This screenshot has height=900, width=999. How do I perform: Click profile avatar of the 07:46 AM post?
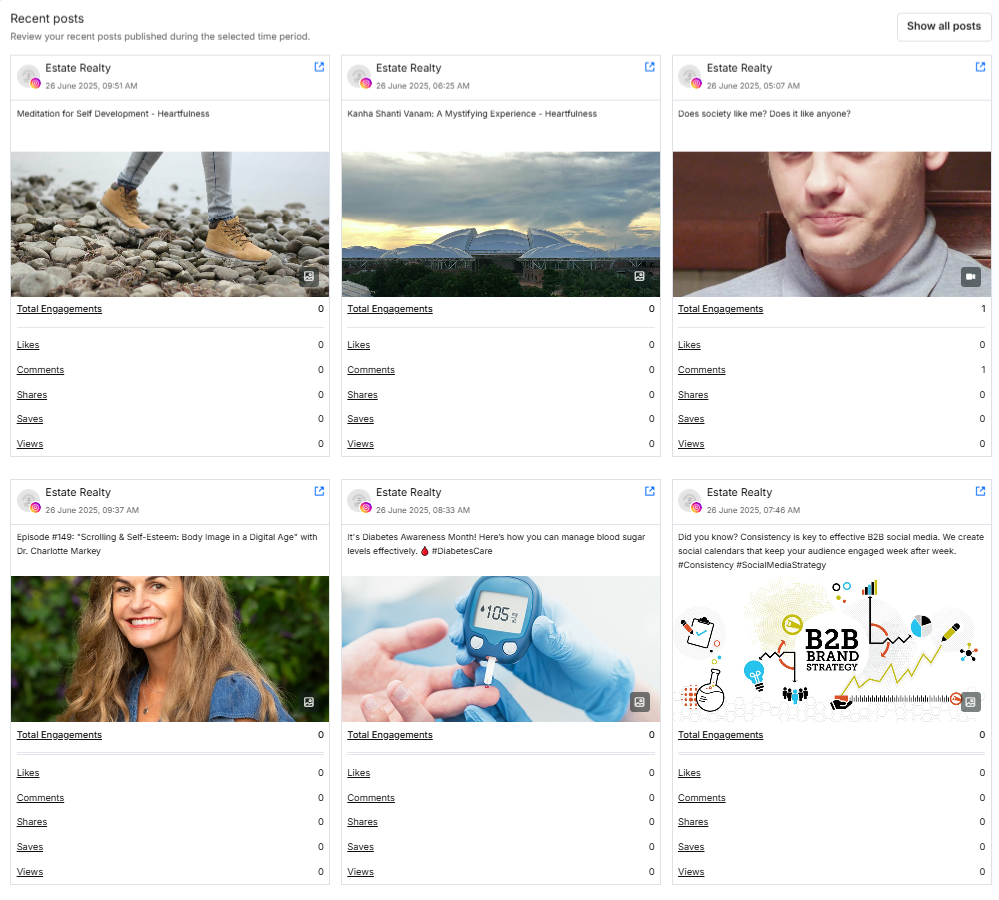coord(690,501)
